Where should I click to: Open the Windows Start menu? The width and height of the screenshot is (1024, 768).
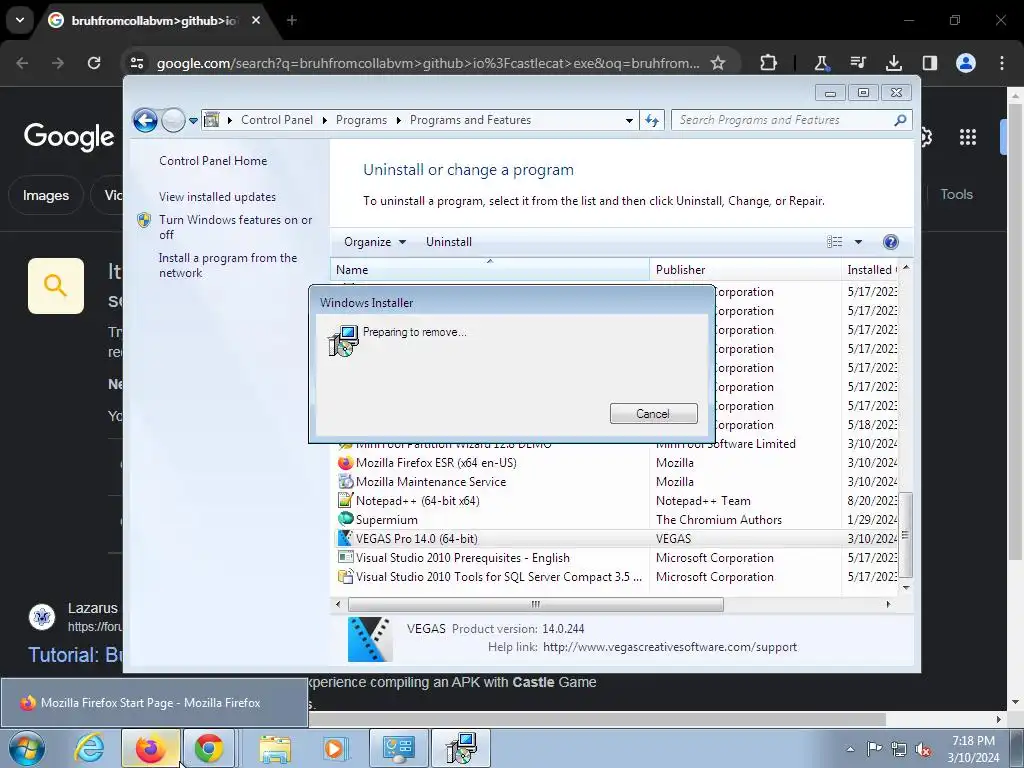click(26, 748)
